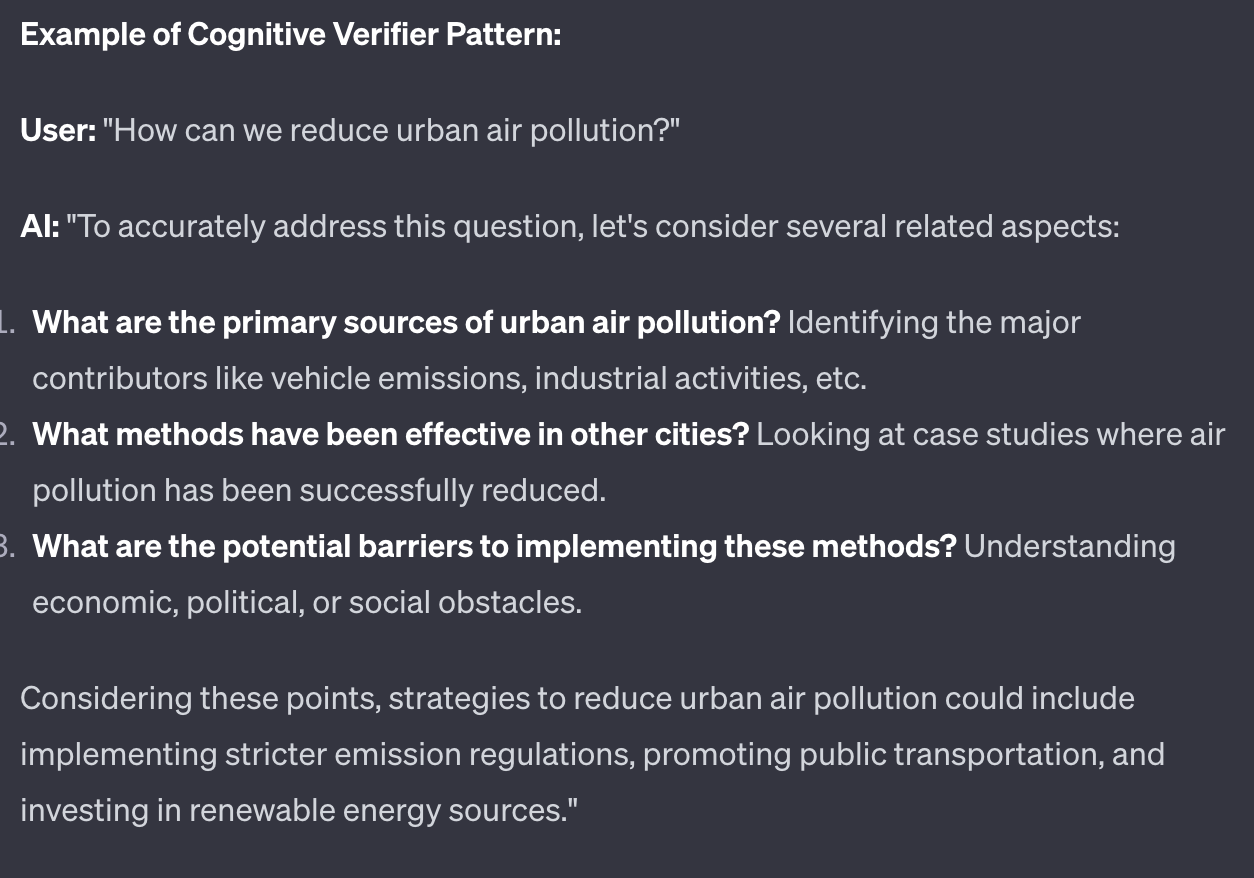Viewport: 1254px width, 878px height.
Task: Click 'What methods have been effective in other cities?'
Action: tap(390, 435)
